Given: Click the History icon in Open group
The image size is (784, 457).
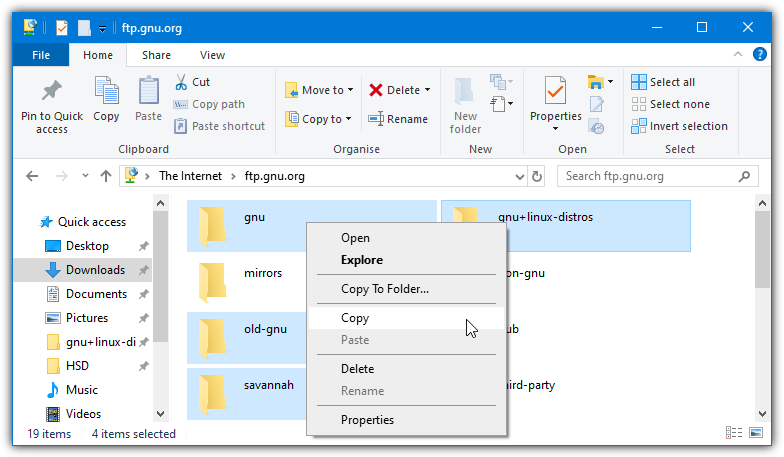Looking at the screenshot, I should (596, 126).
